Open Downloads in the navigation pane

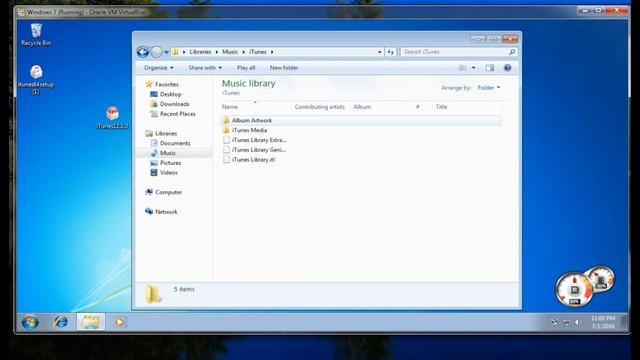pyautogui.click(x=174, y=104)
